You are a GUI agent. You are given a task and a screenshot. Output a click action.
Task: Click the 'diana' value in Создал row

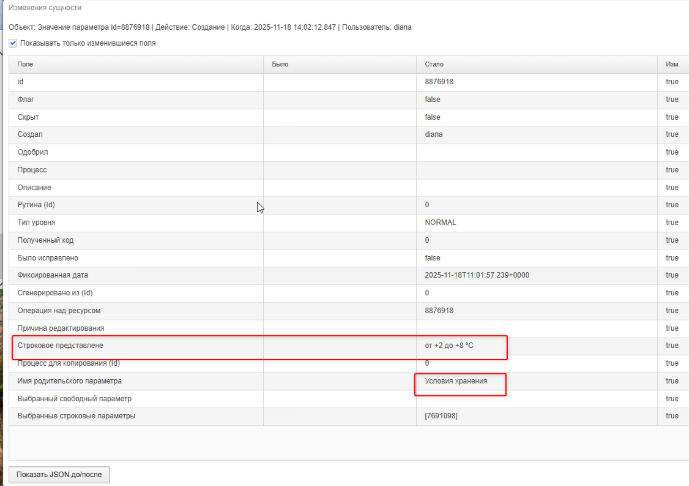434,134
